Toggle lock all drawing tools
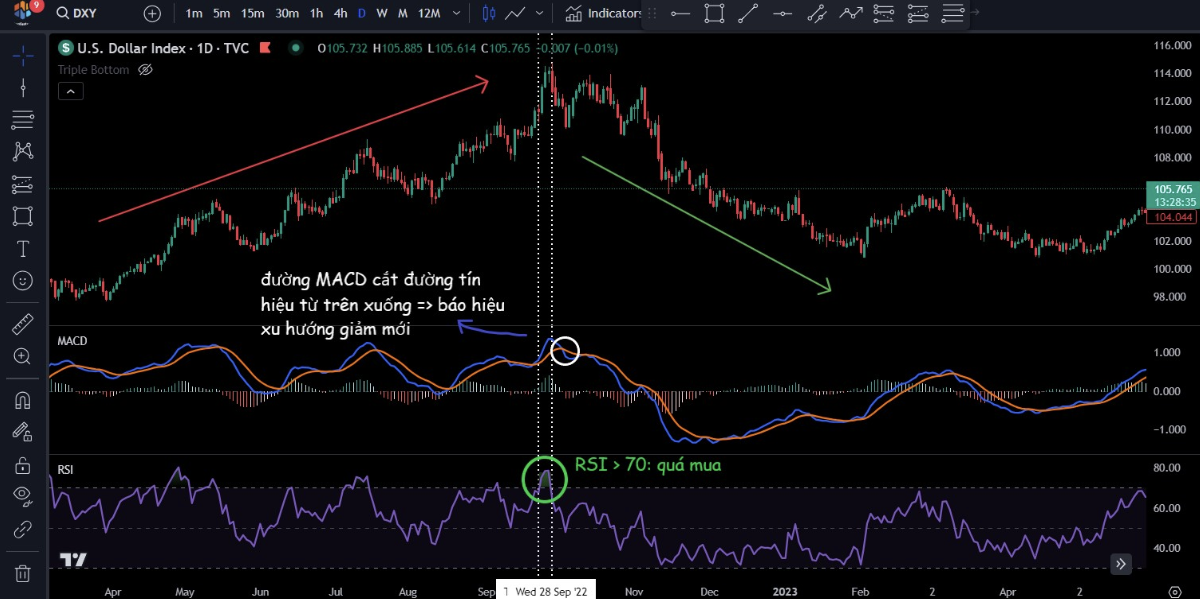 coord(22,465)
